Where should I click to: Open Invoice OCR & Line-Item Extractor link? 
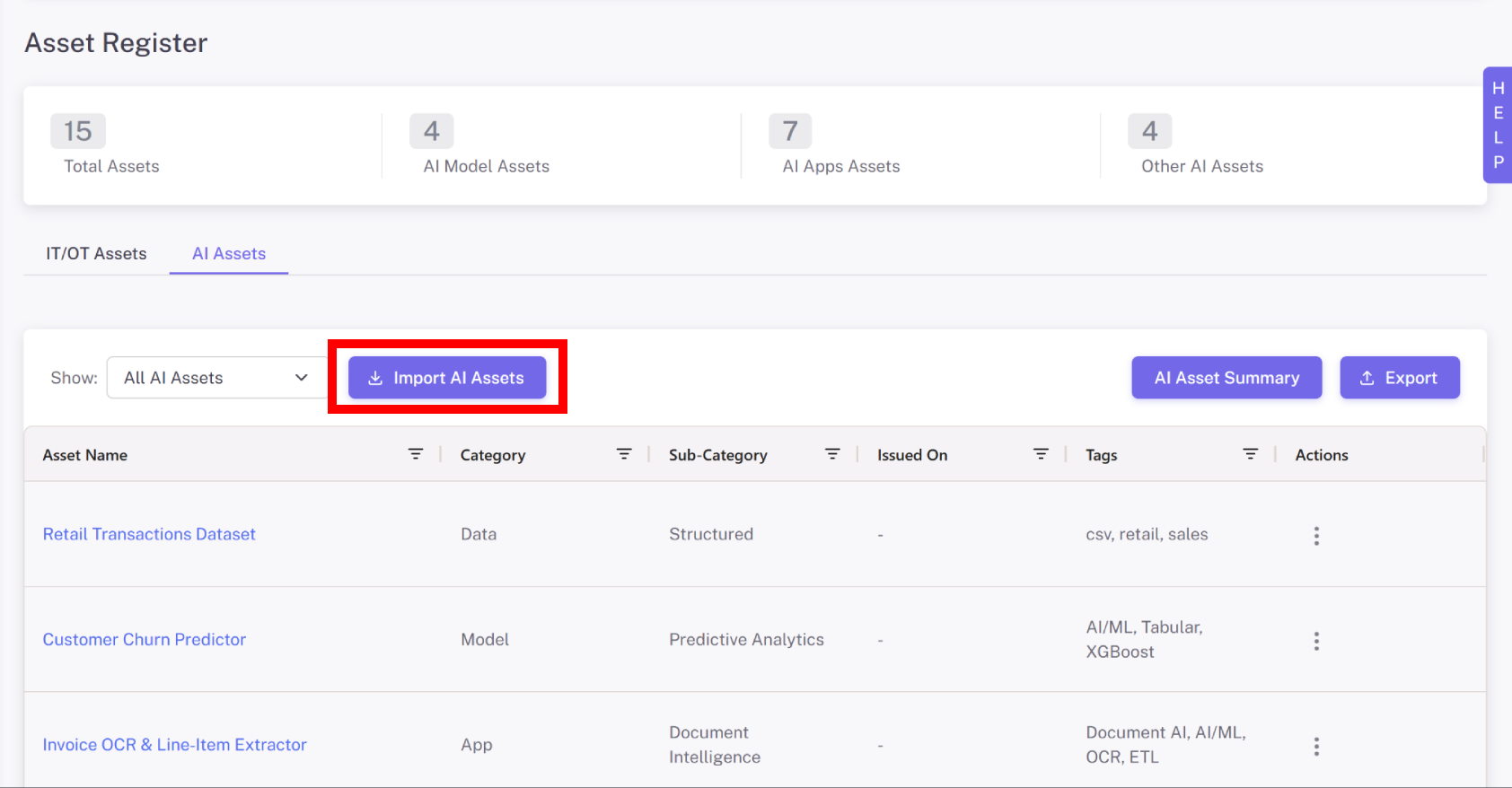pyautogui.click(x=175, y=745)
